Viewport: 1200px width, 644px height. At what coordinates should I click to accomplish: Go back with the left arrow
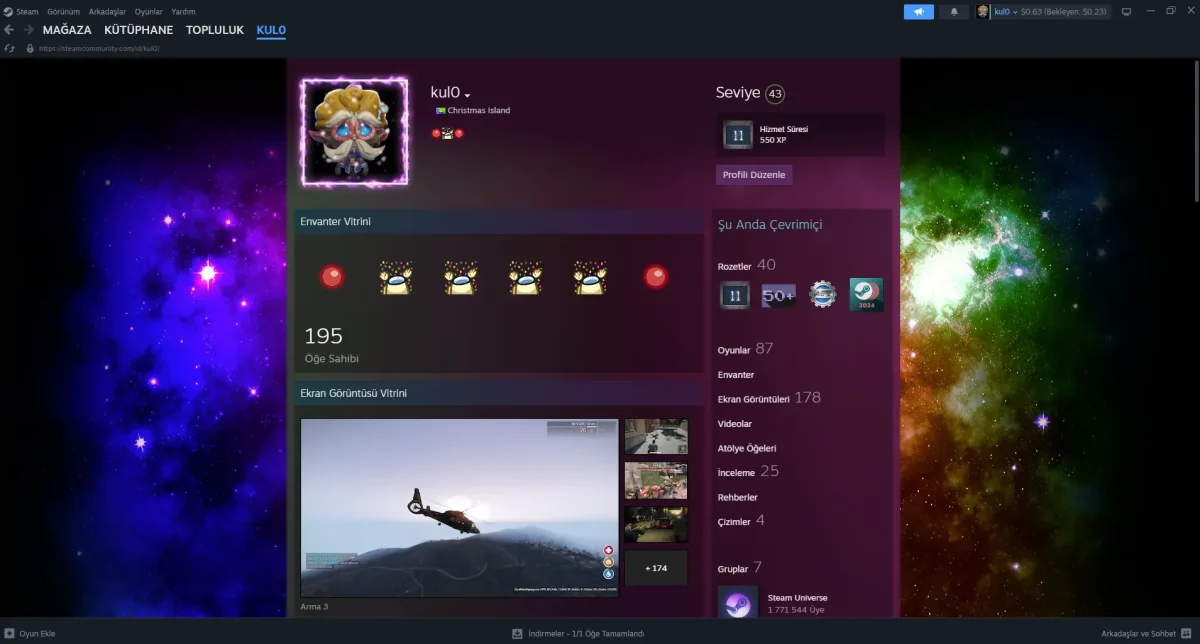[x=9, y=30]
